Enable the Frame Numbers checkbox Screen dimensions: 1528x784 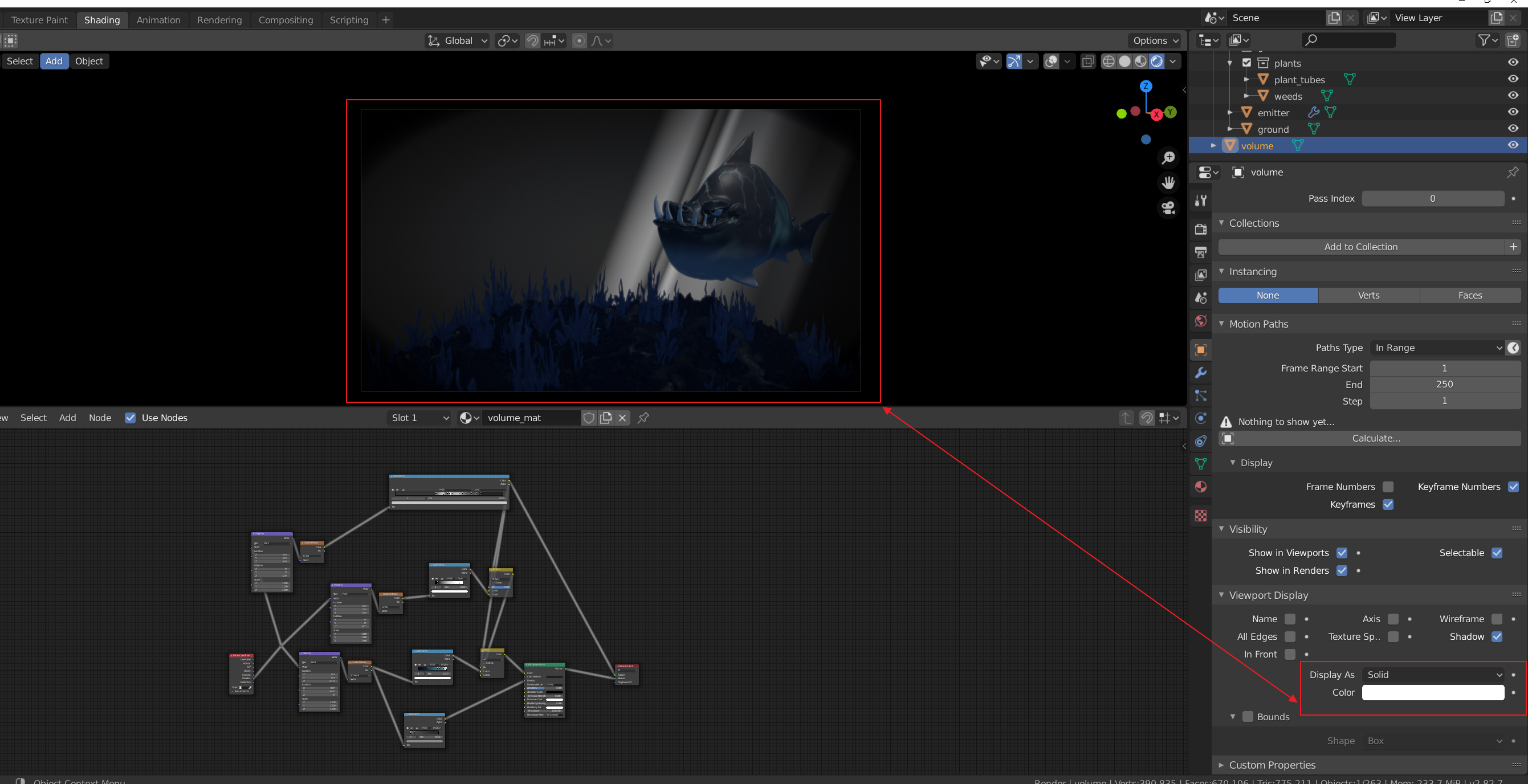pyautogui.click(x=1387, y=486)
